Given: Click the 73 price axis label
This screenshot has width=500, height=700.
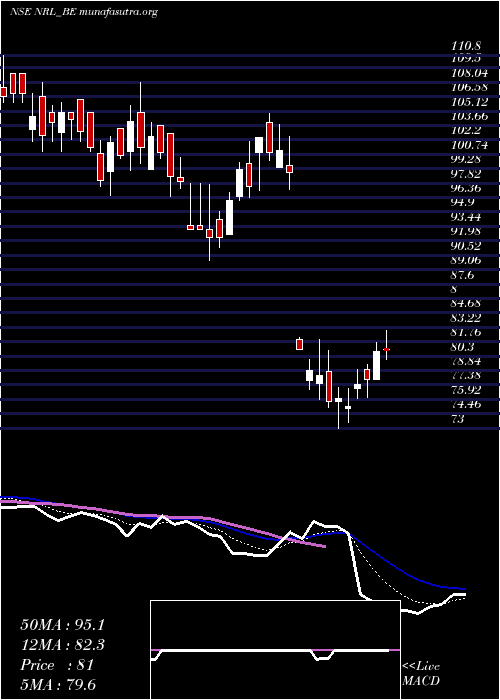Looking at the screenshot, I should pyautogui.click(x=458, y=420).
